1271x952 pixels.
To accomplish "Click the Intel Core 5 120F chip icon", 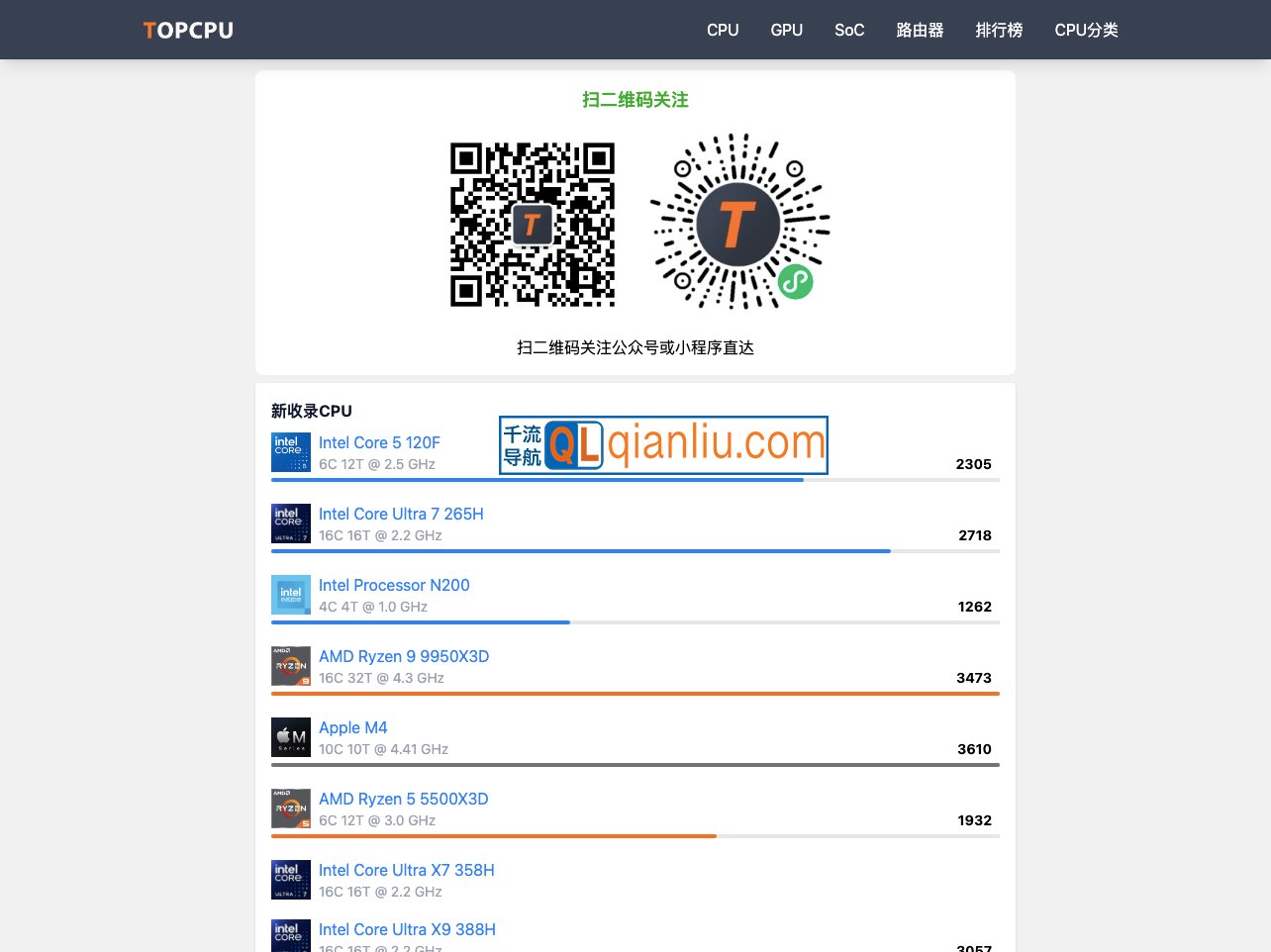I will pos(291,452).
